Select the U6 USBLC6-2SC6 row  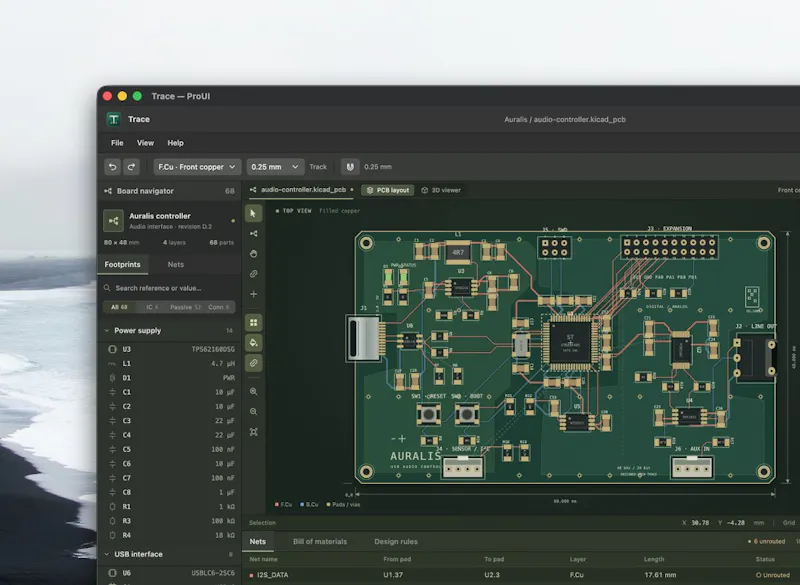point(169,573)
